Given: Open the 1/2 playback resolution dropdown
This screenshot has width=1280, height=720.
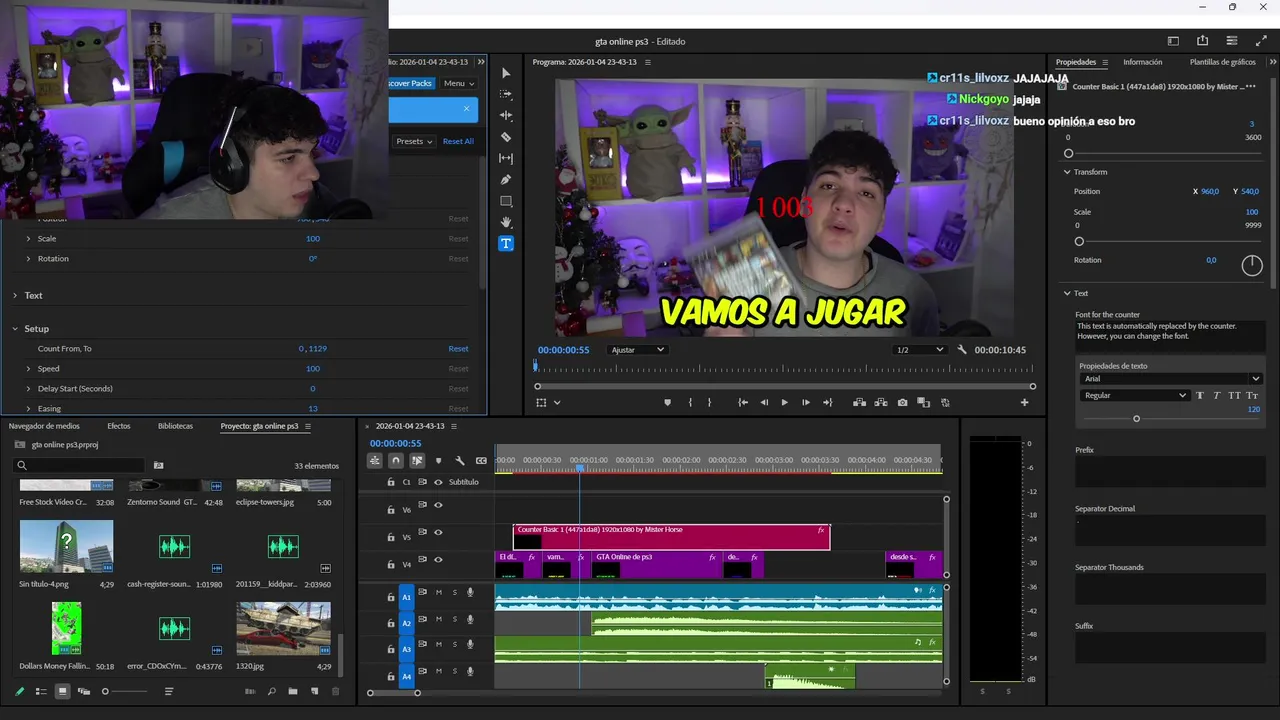Looking at the screenshot, I should click(x=920, y=350).
